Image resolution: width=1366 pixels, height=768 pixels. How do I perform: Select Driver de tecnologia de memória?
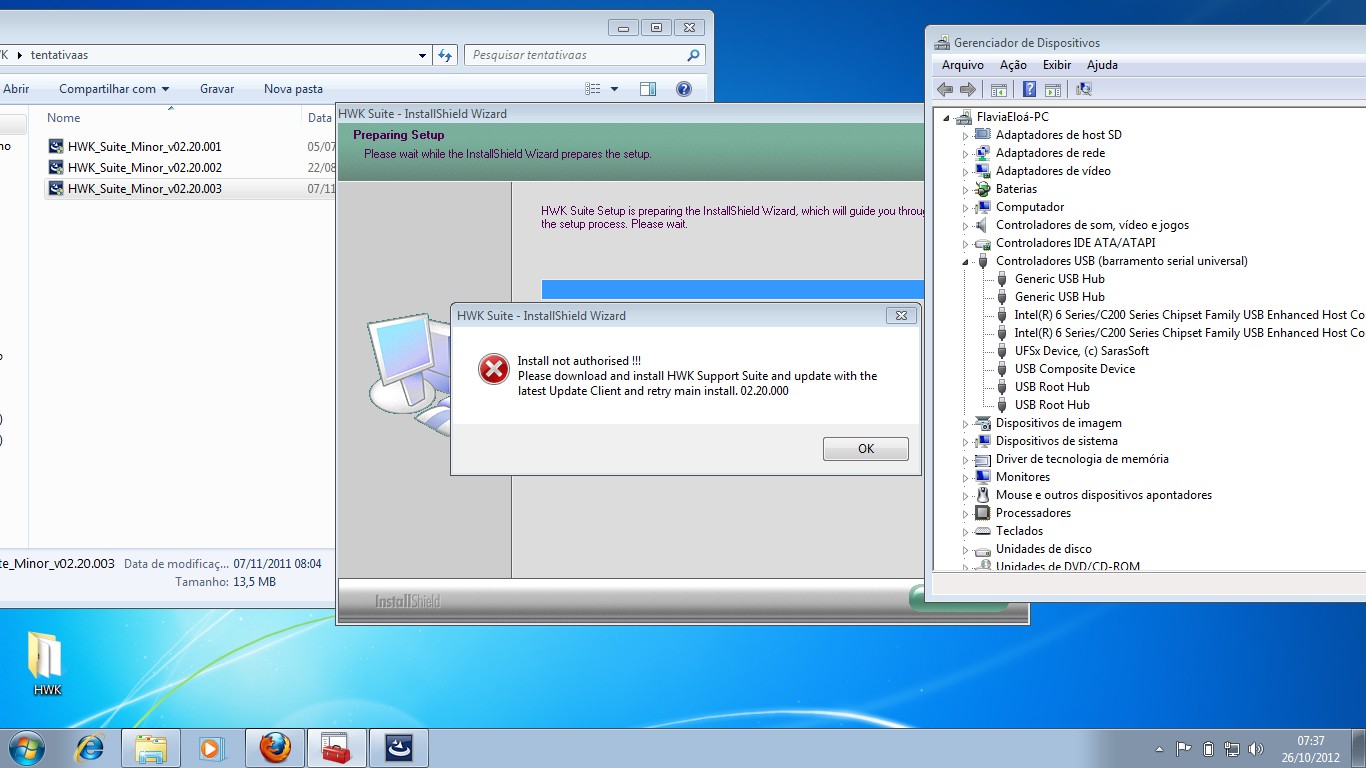(x=1082, y=459)
